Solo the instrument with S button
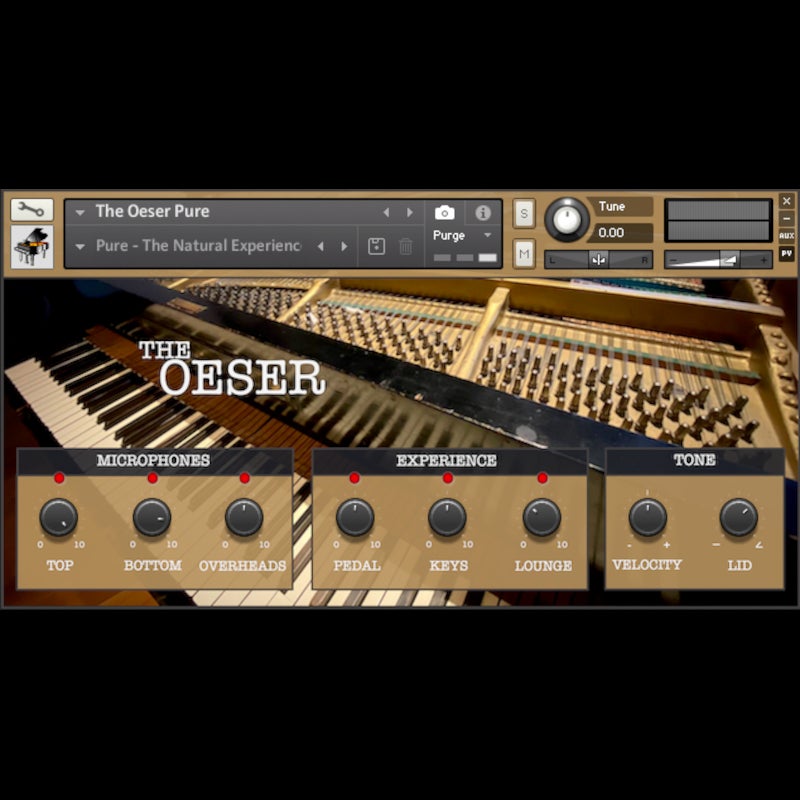 click(524, 213)
